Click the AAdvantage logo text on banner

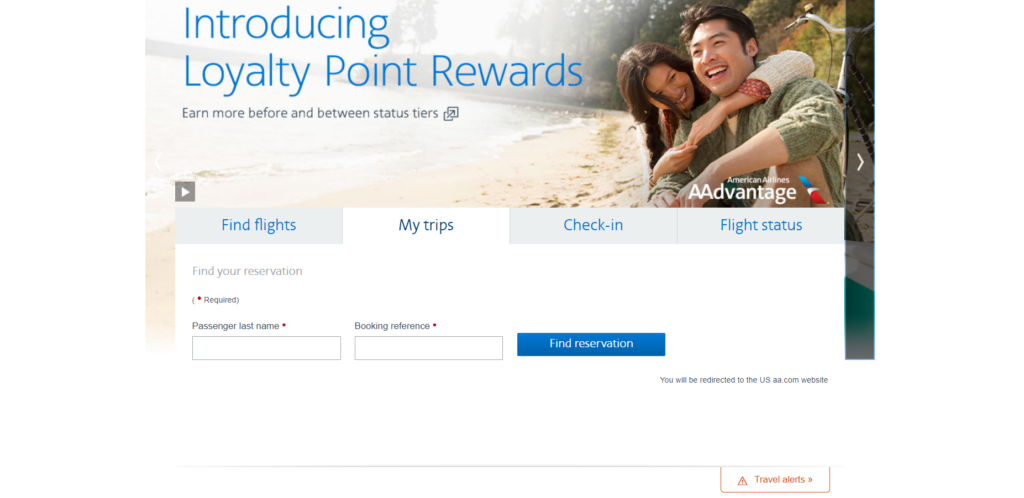(x=742, y=192)
